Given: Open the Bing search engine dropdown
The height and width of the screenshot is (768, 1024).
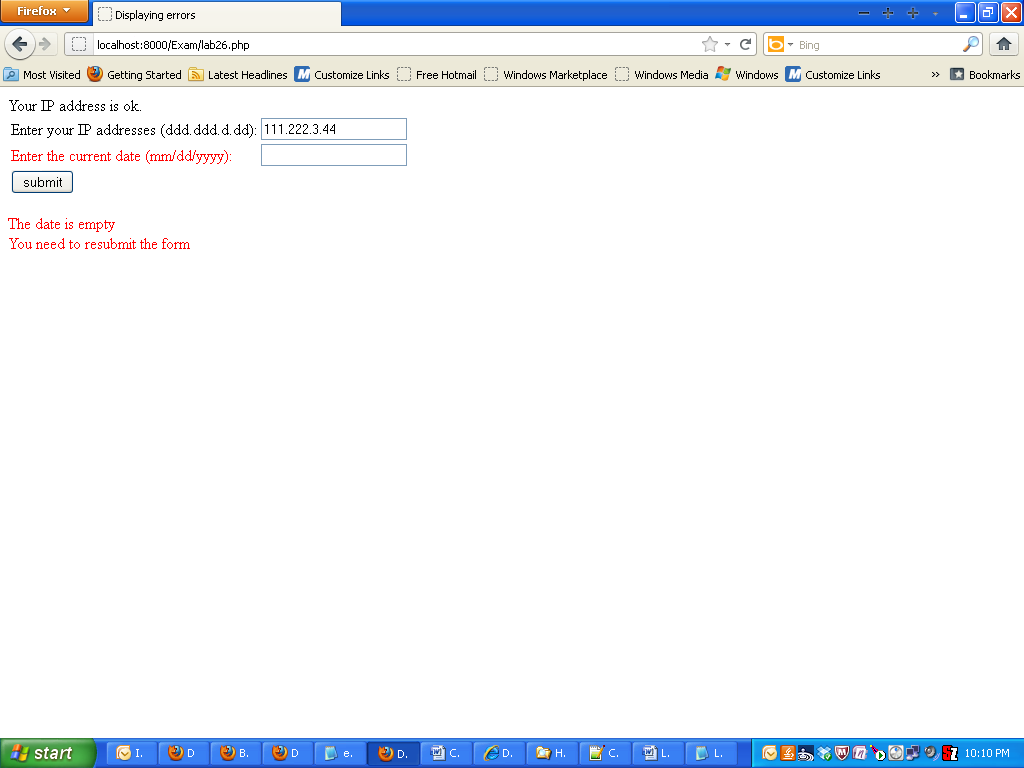Looking at the screenshot, I should point(790,44).
